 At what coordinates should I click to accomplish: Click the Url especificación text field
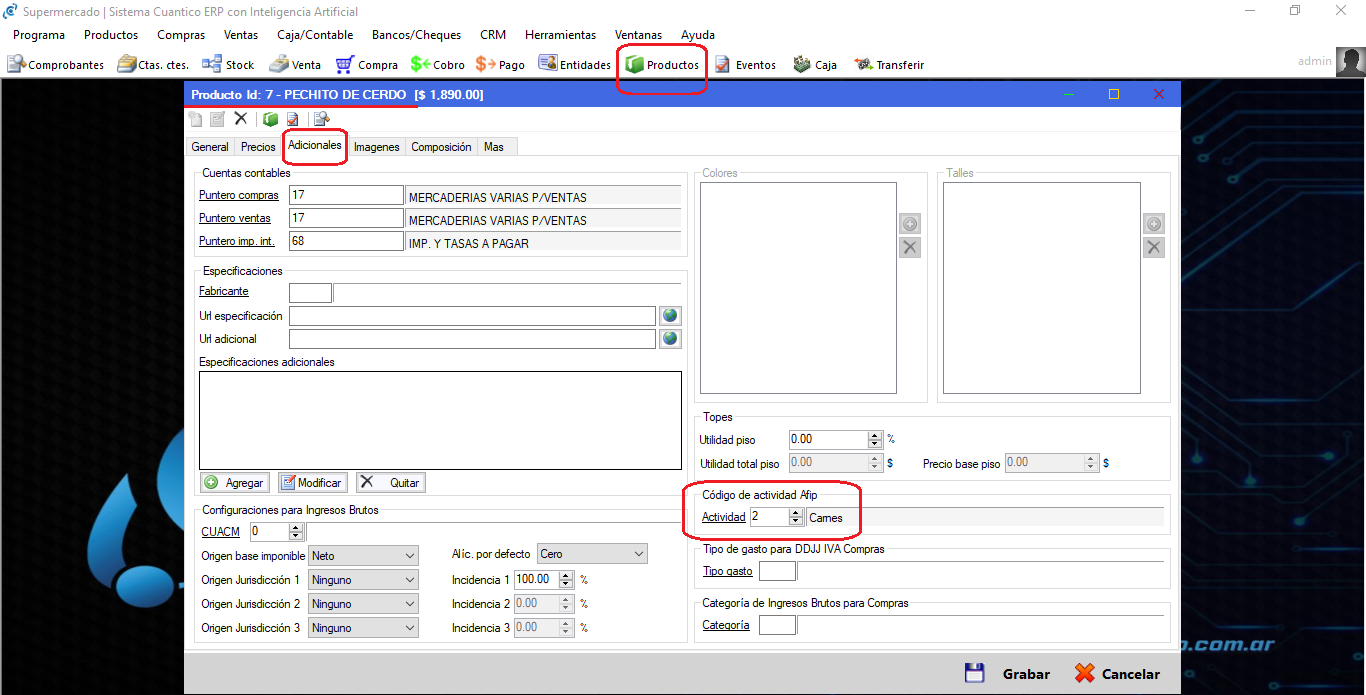[x=472, y=316]
